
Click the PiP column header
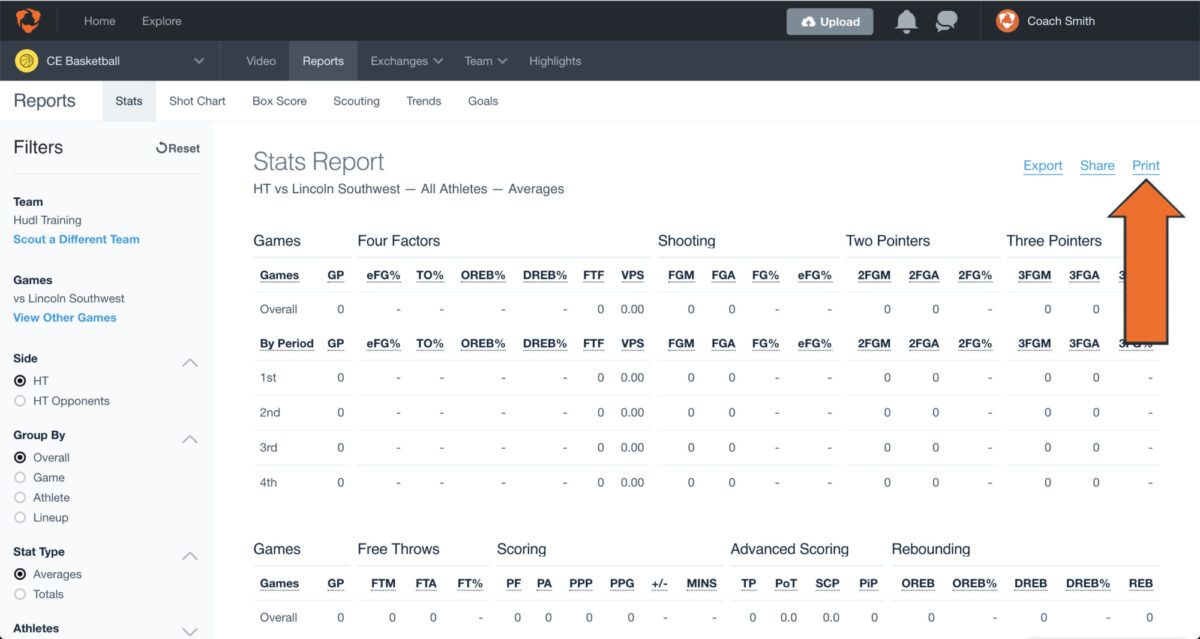pos(868,584)
